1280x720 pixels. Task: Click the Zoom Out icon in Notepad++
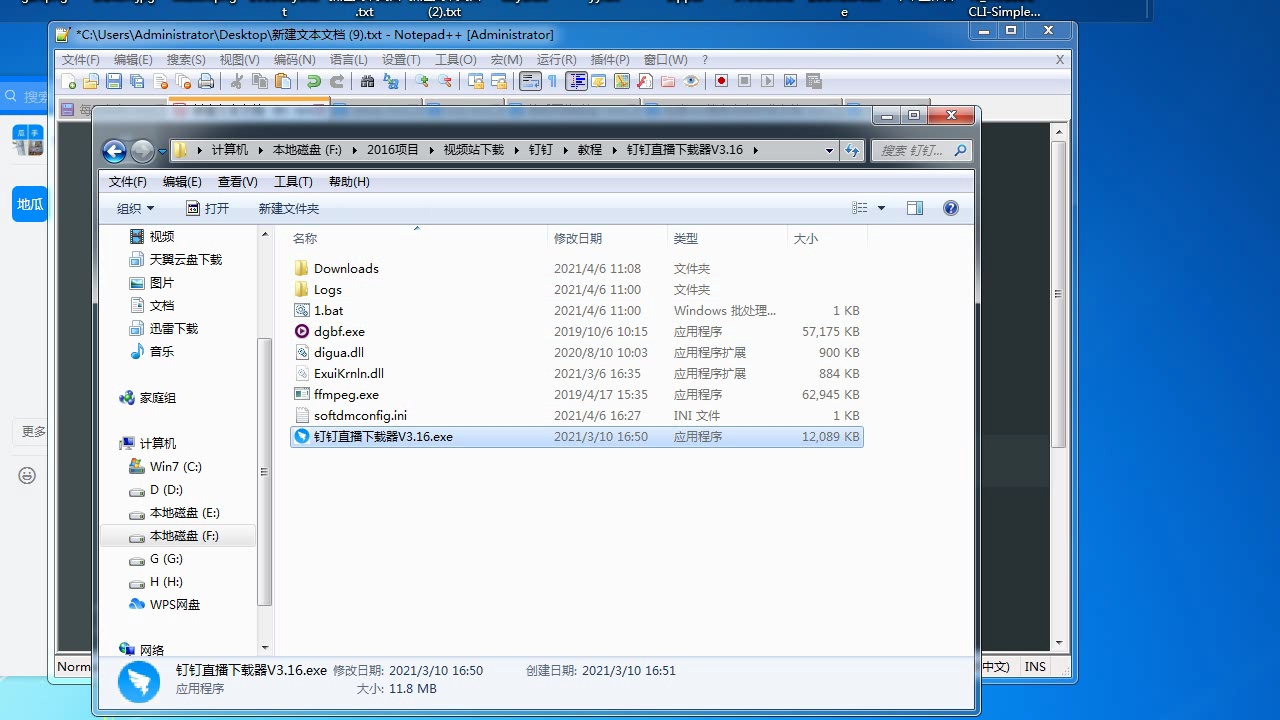(445, 81)
